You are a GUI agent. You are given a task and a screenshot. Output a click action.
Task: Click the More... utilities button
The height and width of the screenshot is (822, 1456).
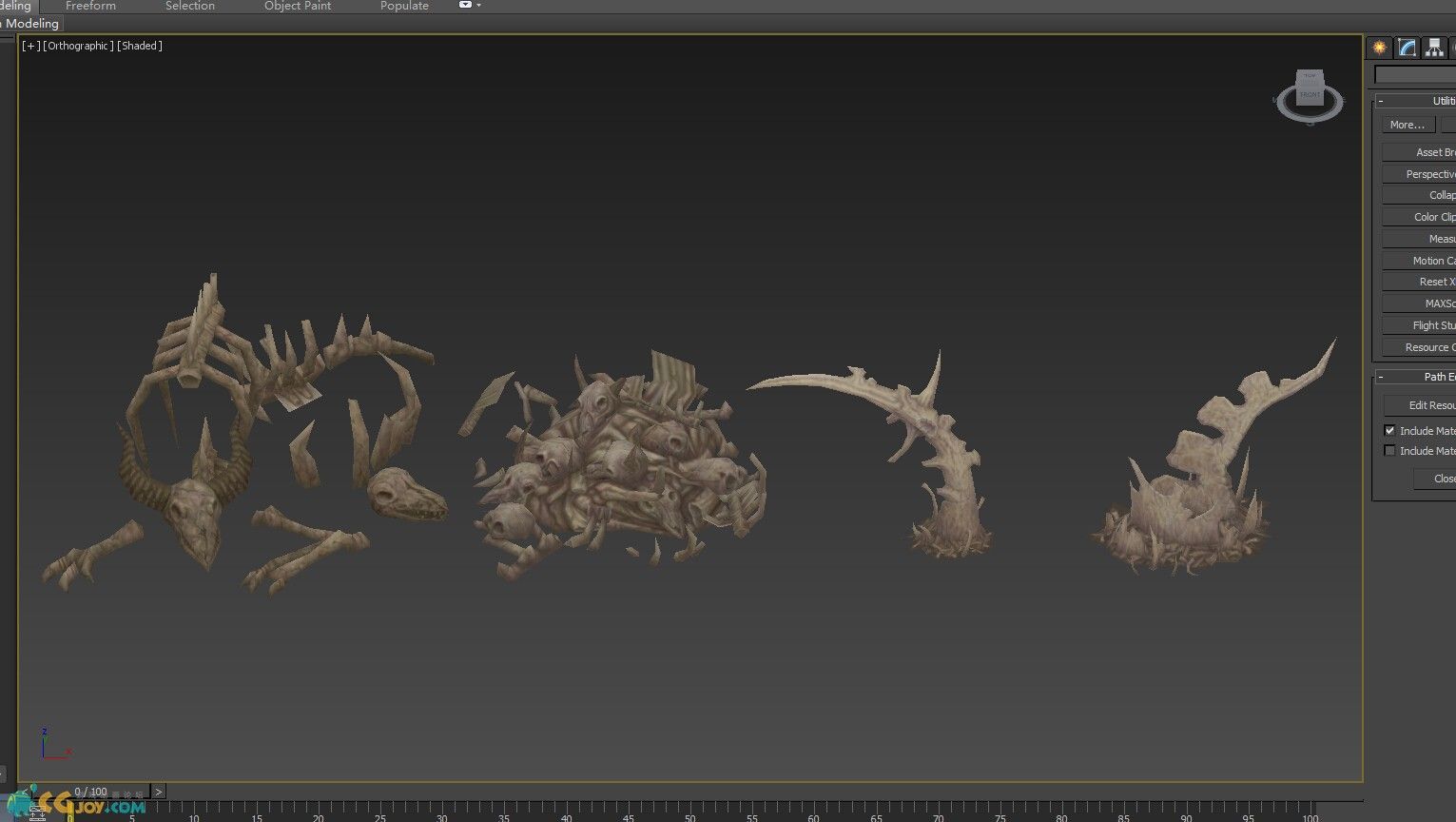pyautogui.click(x=1407, y=125)
